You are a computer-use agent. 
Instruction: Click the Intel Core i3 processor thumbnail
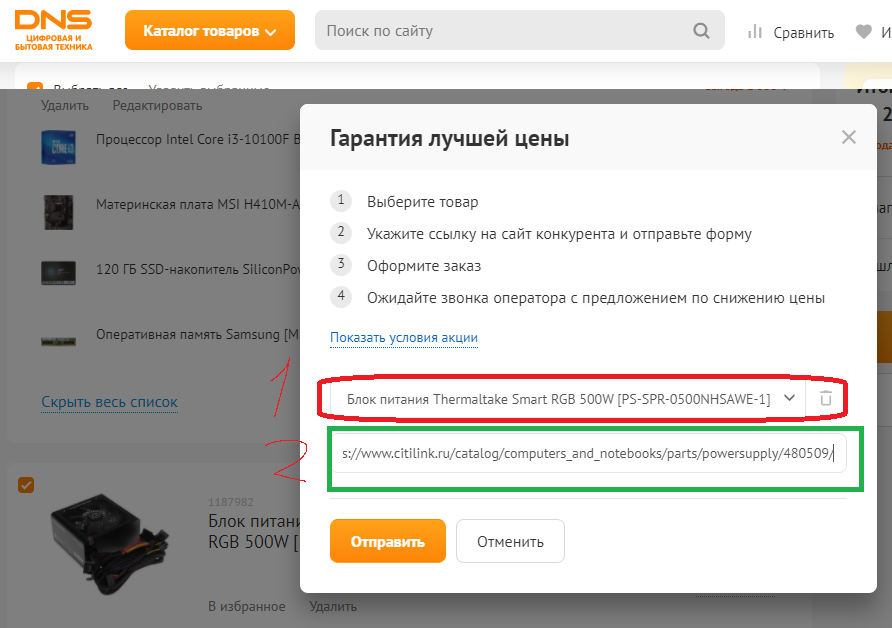58,147
